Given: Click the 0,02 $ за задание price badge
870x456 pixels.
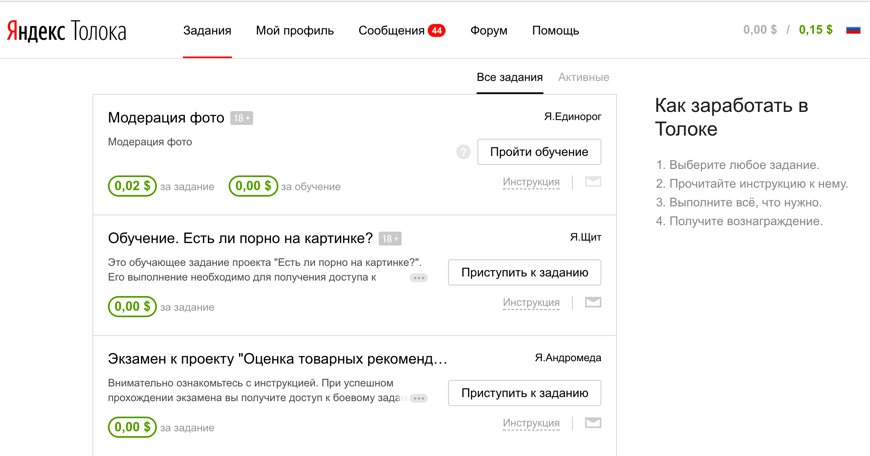Looking at the screenshot, I should point(132,186).
